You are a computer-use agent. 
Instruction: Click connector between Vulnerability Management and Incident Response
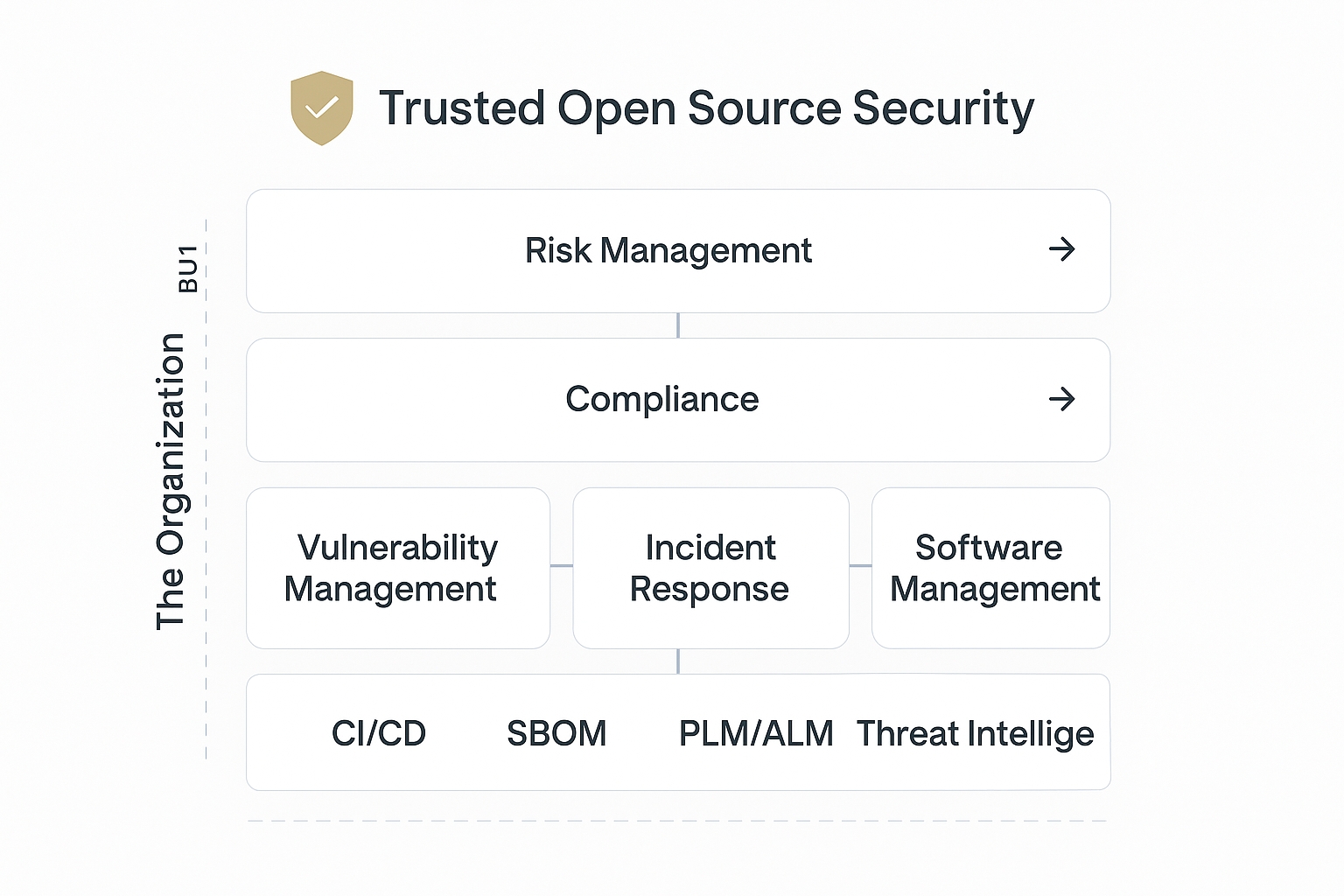(562, 566)
